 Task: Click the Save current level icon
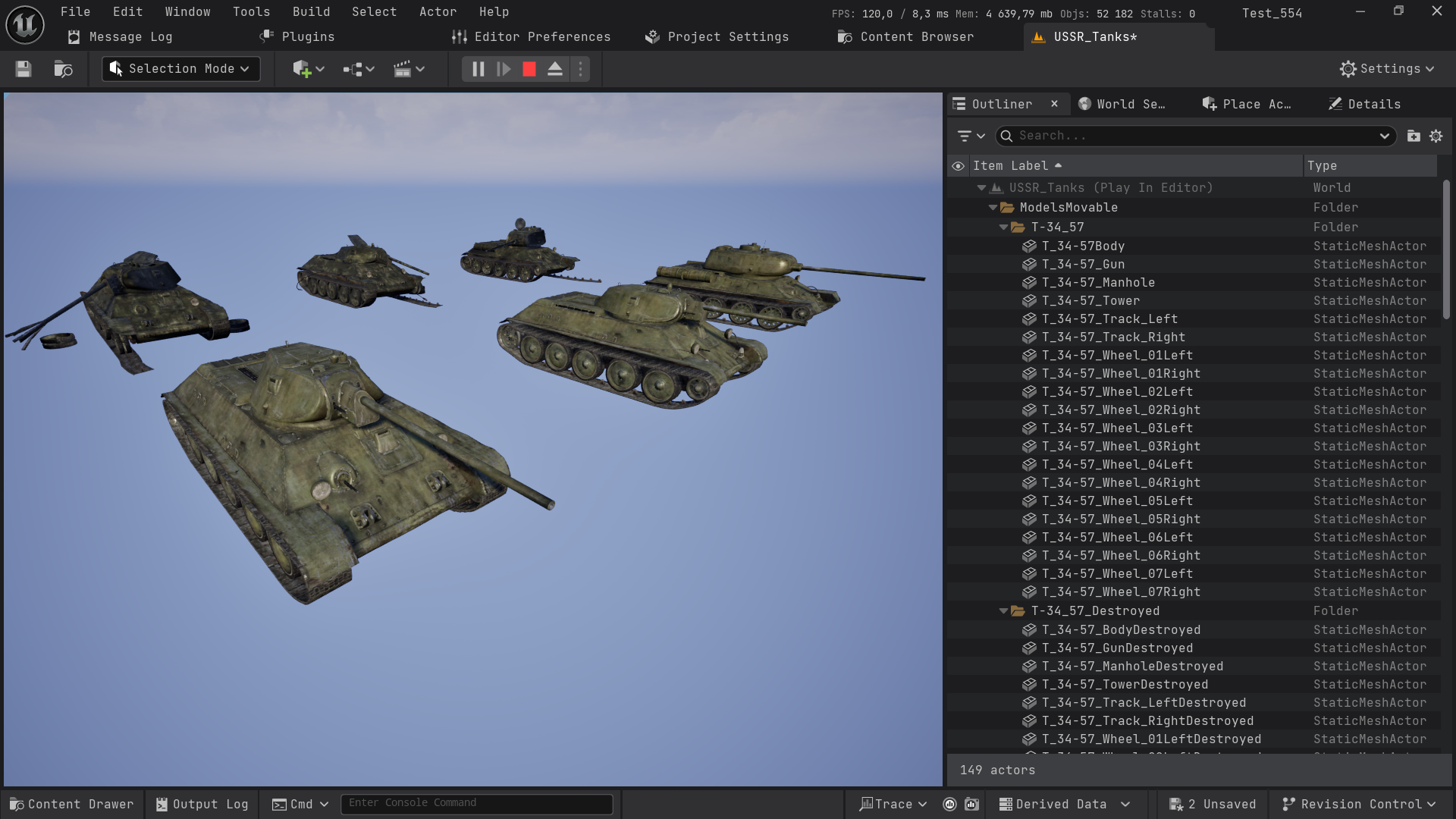24,69
